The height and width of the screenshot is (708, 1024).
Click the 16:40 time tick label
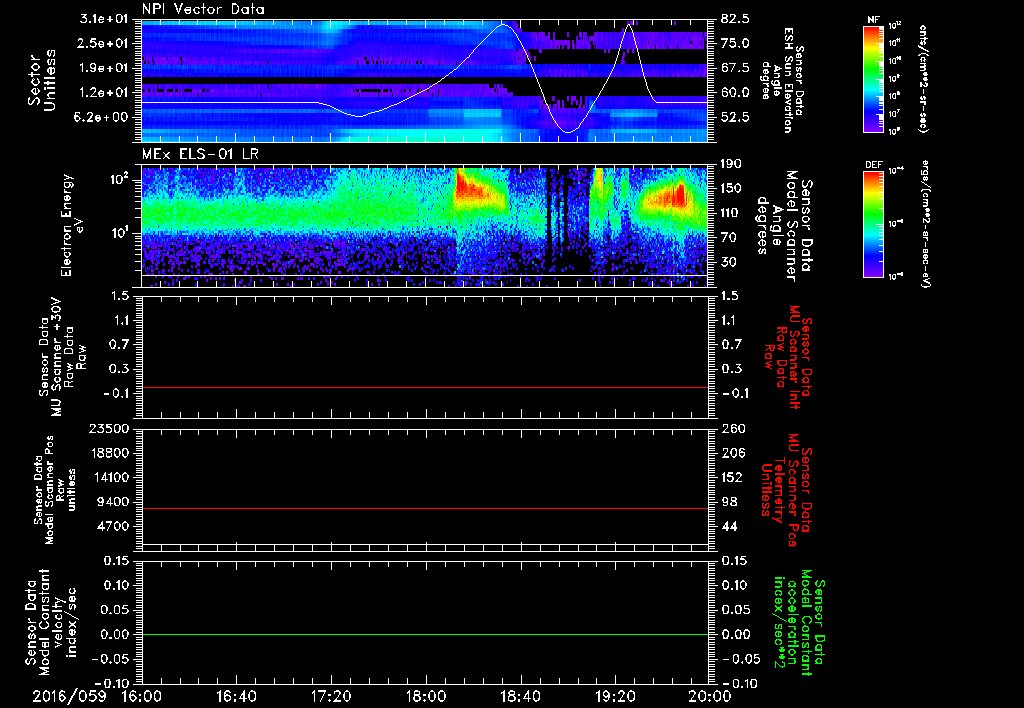point(236,696)
